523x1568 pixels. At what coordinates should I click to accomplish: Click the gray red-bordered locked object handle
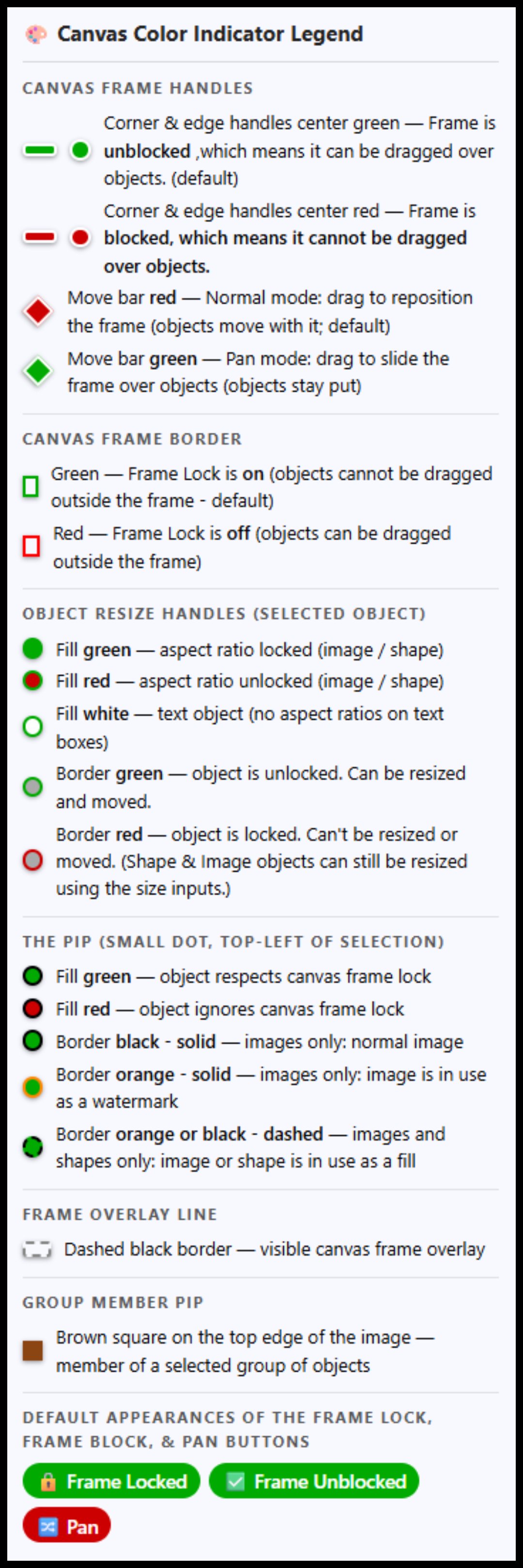tap(32, 860)
